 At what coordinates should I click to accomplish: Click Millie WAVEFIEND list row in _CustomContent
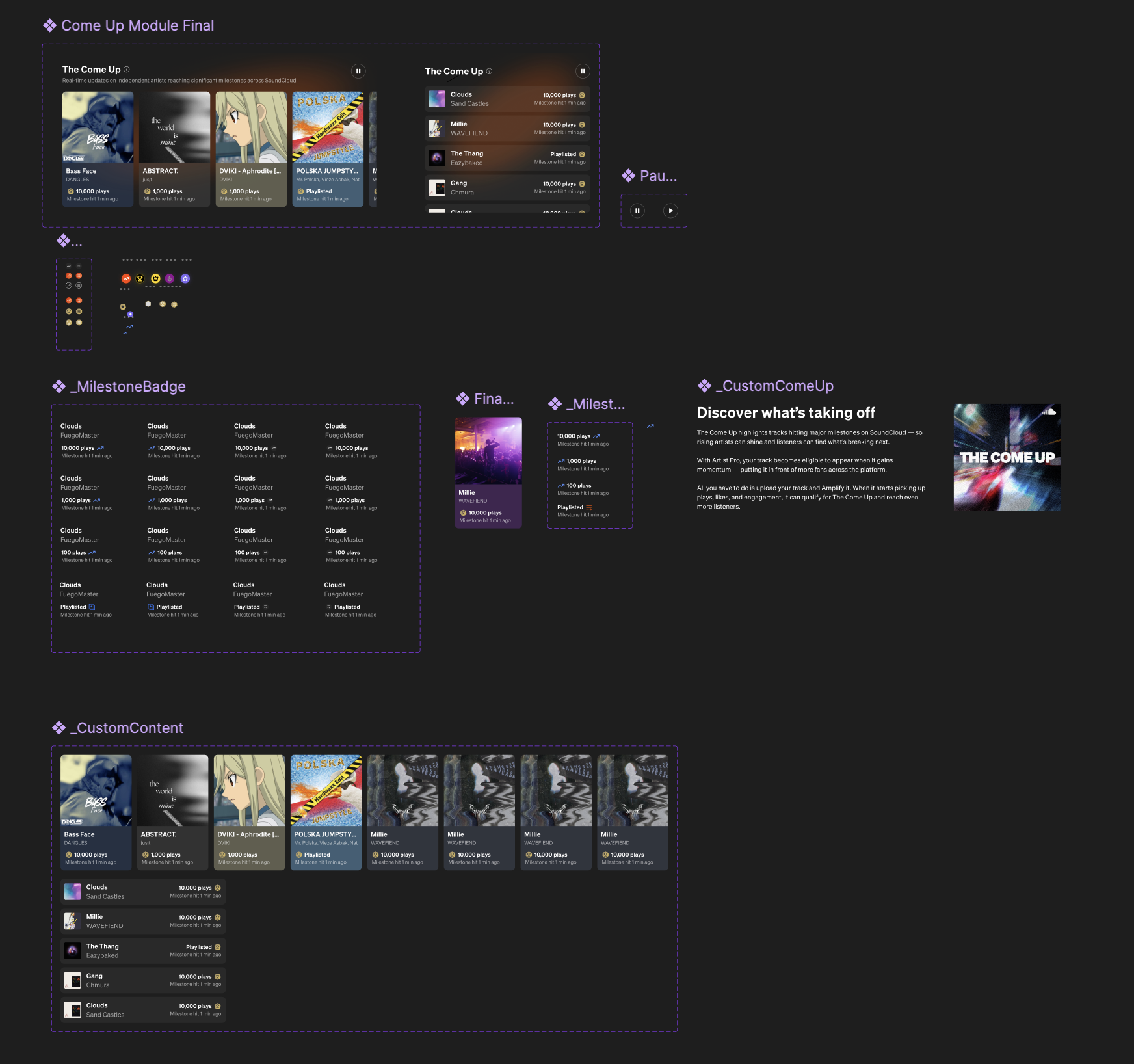[x=143, y=921]
